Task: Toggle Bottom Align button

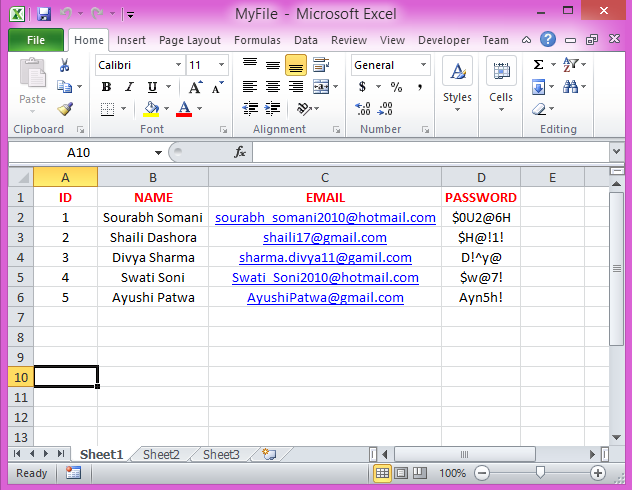Action: point(296,65)
